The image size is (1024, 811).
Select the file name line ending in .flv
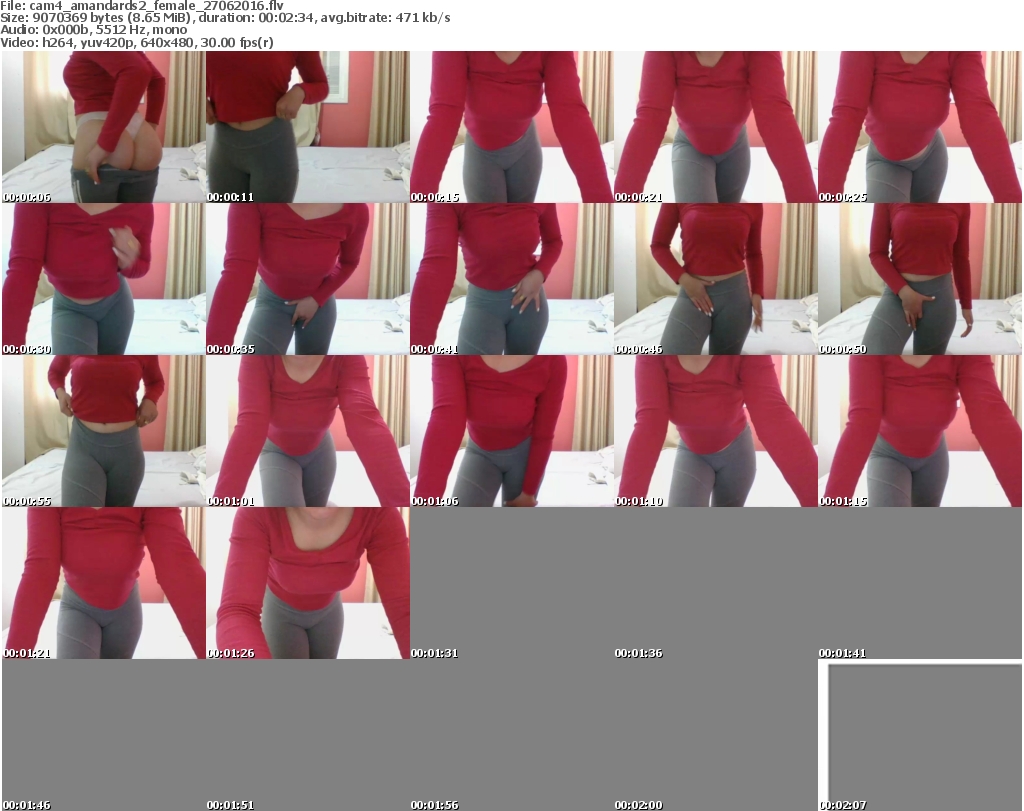click(x=142, y=6)
